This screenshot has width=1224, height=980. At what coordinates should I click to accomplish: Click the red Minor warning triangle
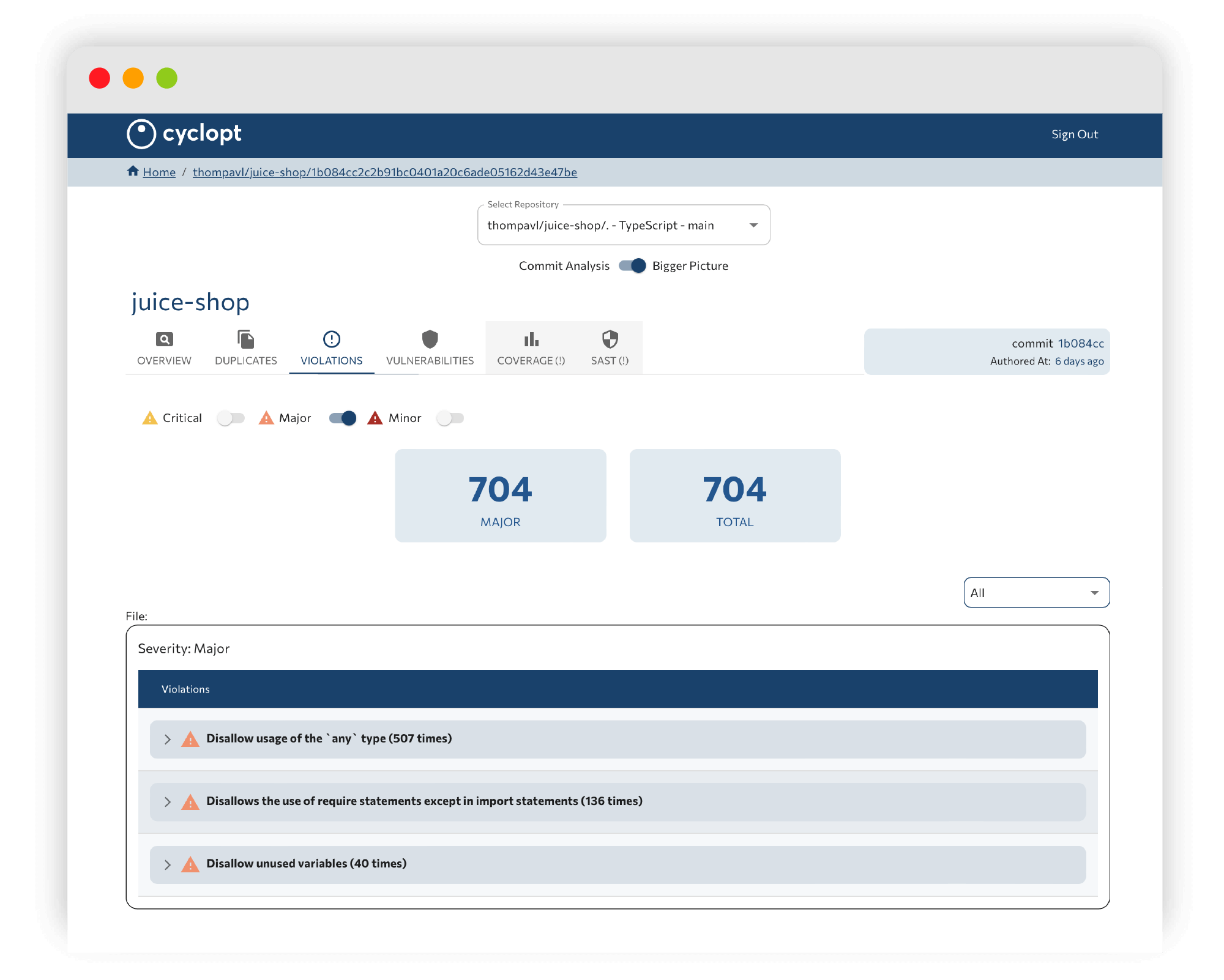pos(375,418)
